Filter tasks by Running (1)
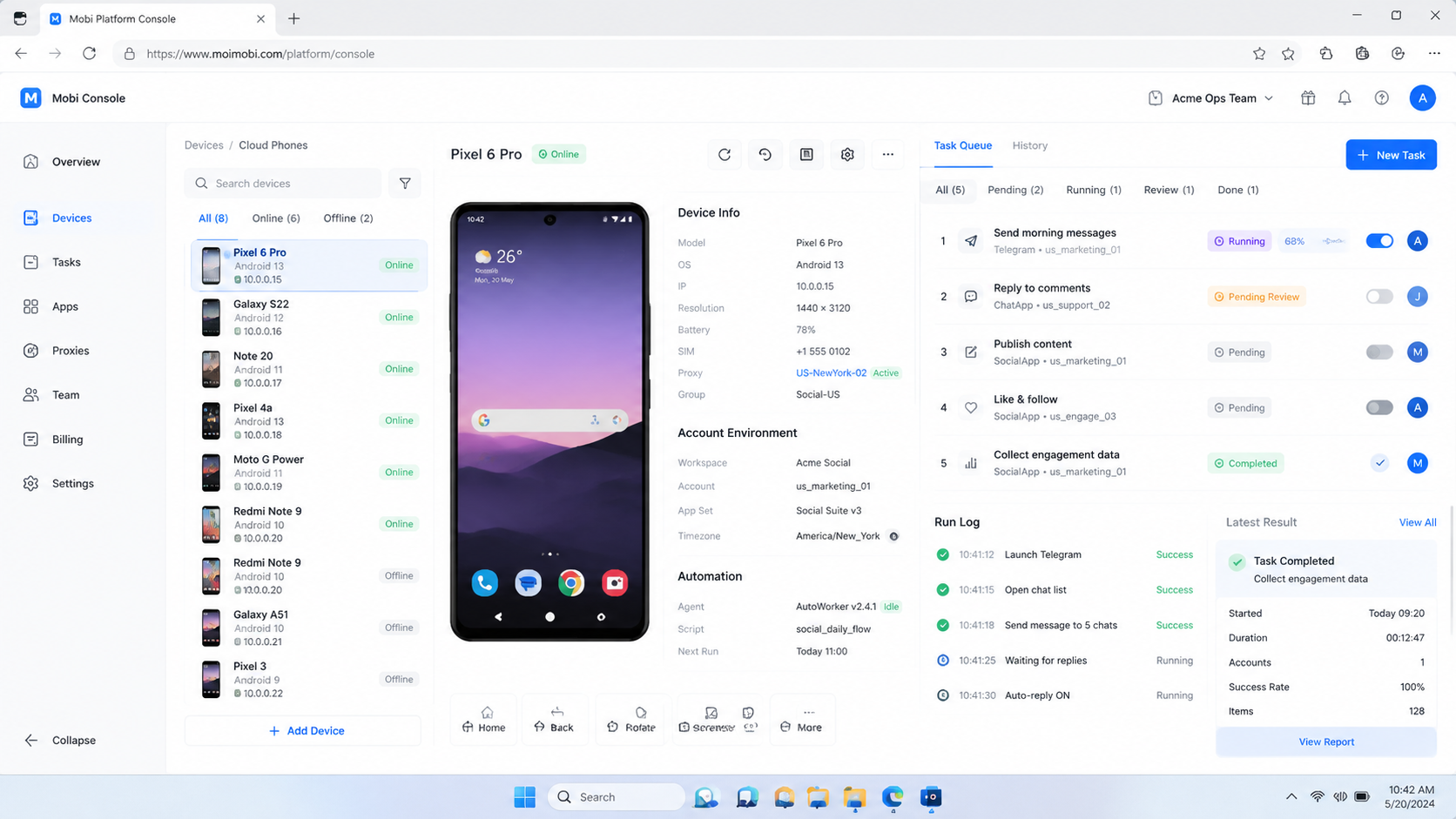1456x819 pixels. pos(1094,190)
